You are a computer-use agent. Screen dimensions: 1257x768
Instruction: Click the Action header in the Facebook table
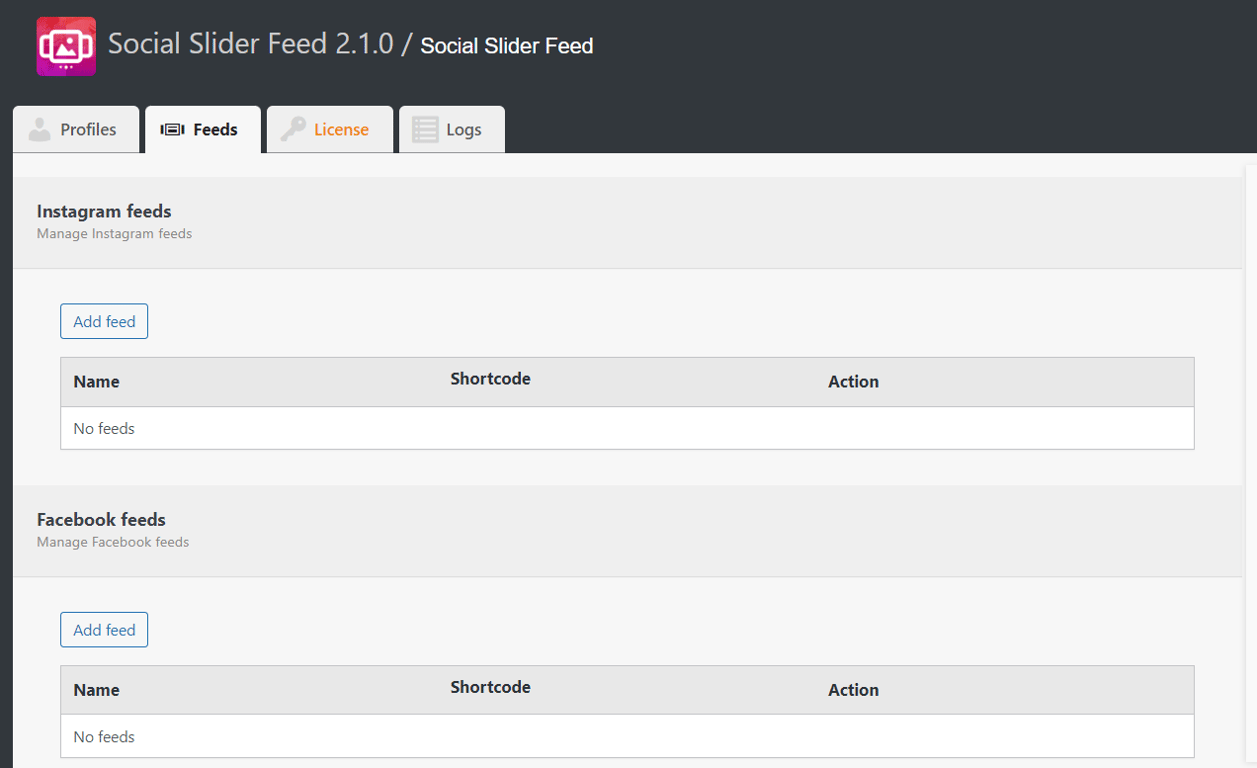852,689
